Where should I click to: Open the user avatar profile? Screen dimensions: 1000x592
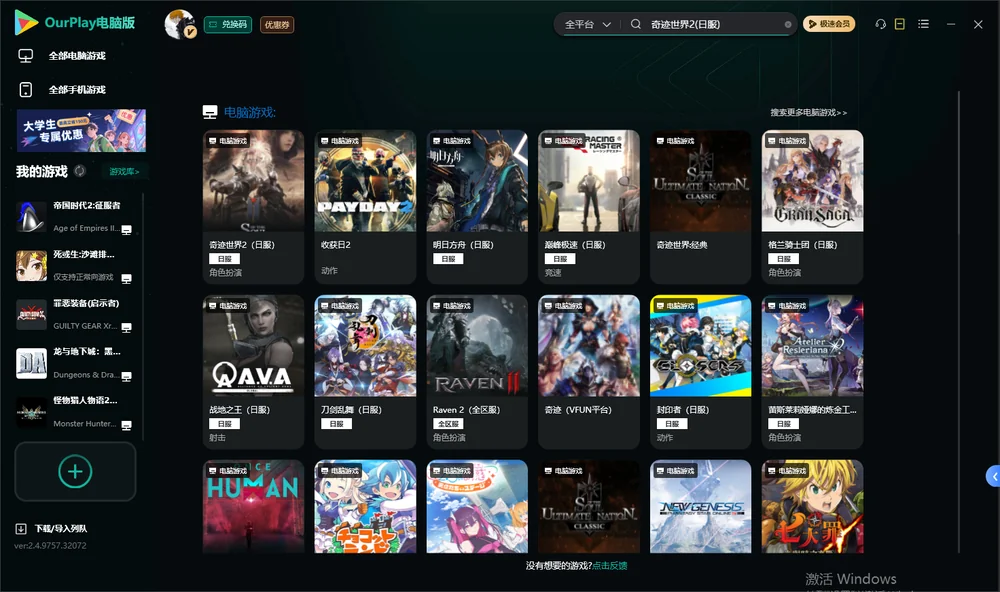click(x=180, y=24)
